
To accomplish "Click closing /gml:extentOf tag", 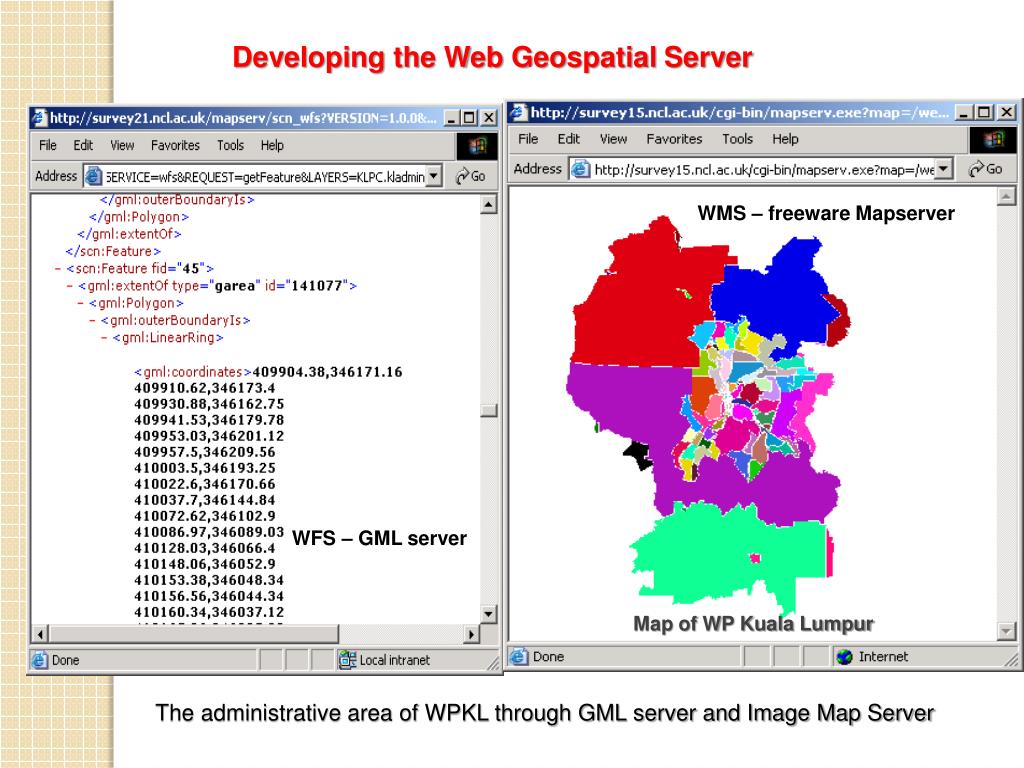I will [129, 234].
